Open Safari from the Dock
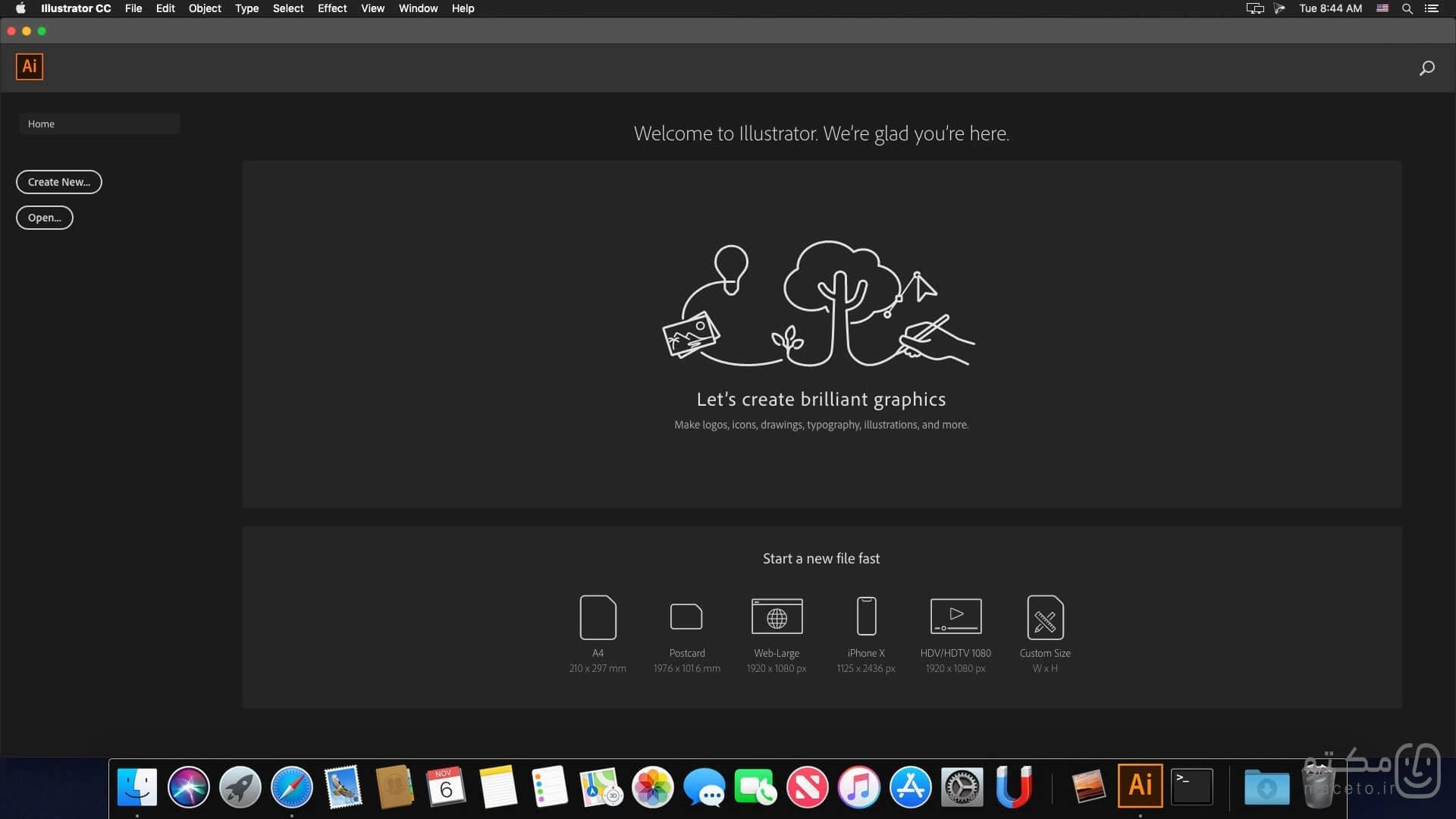The height and width of the screenshot is (819, 1456). [x=292, y=787]
